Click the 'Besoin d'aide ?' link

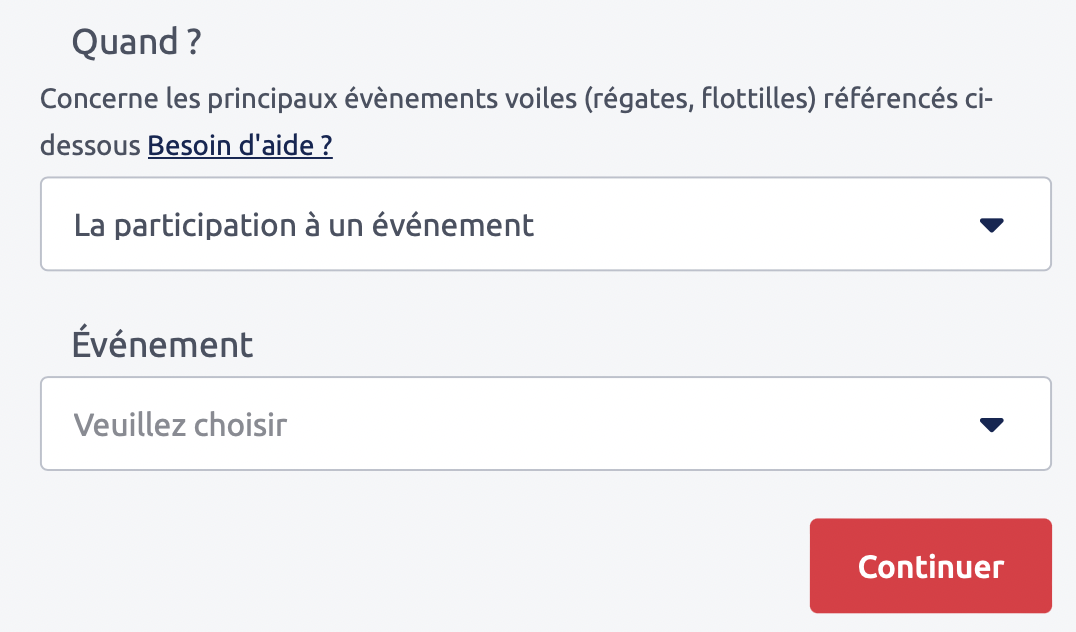240,146
